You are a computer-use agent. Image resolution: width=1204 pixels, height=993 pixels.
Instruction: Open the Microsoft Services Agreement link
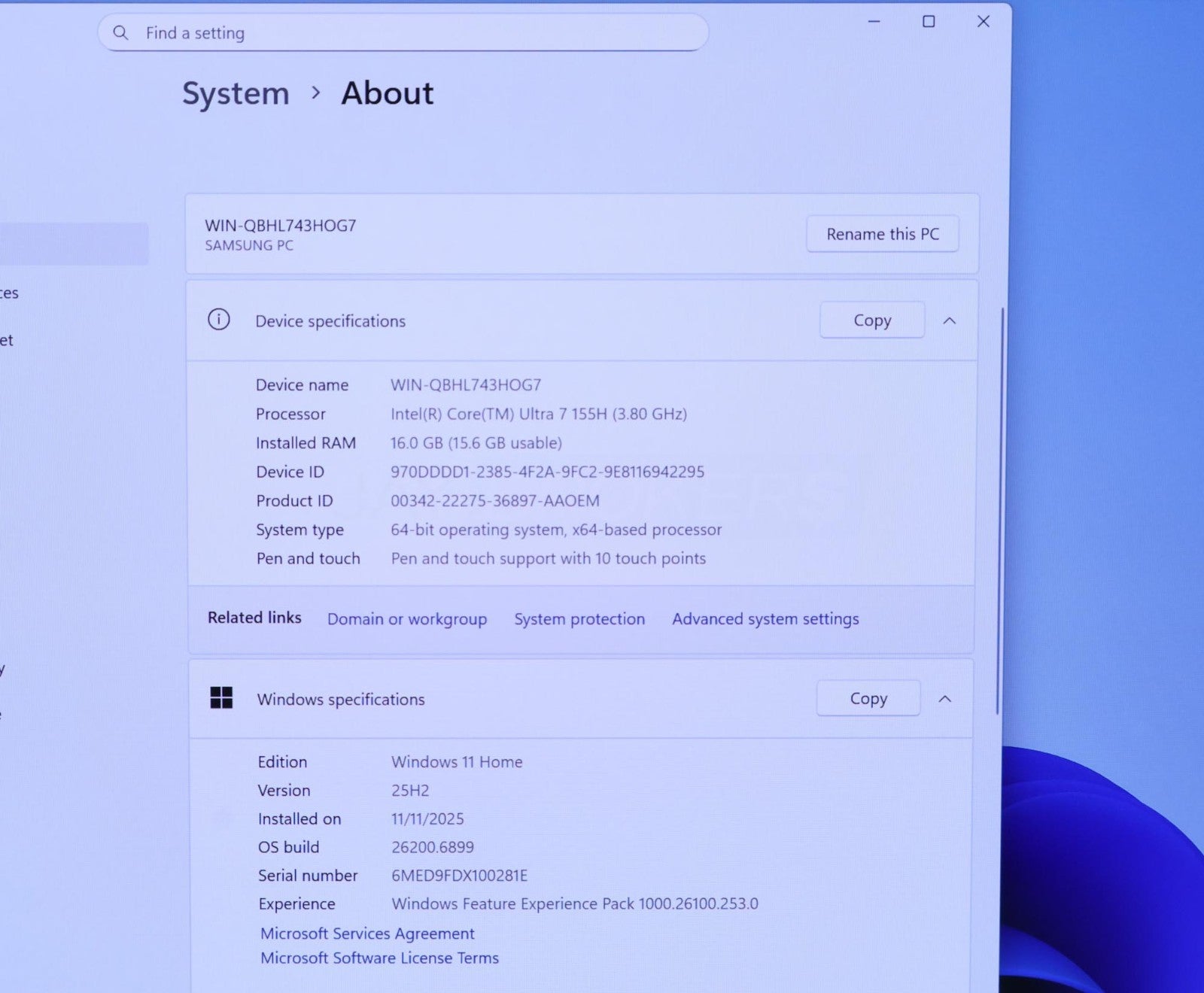367,934
